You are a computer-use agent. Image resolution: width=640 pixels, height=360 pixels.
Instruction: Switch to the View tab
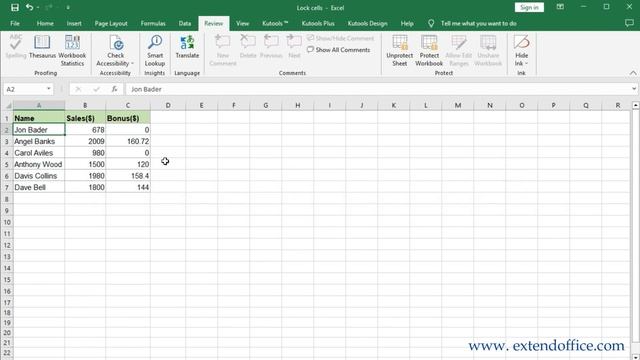[242, 23]
